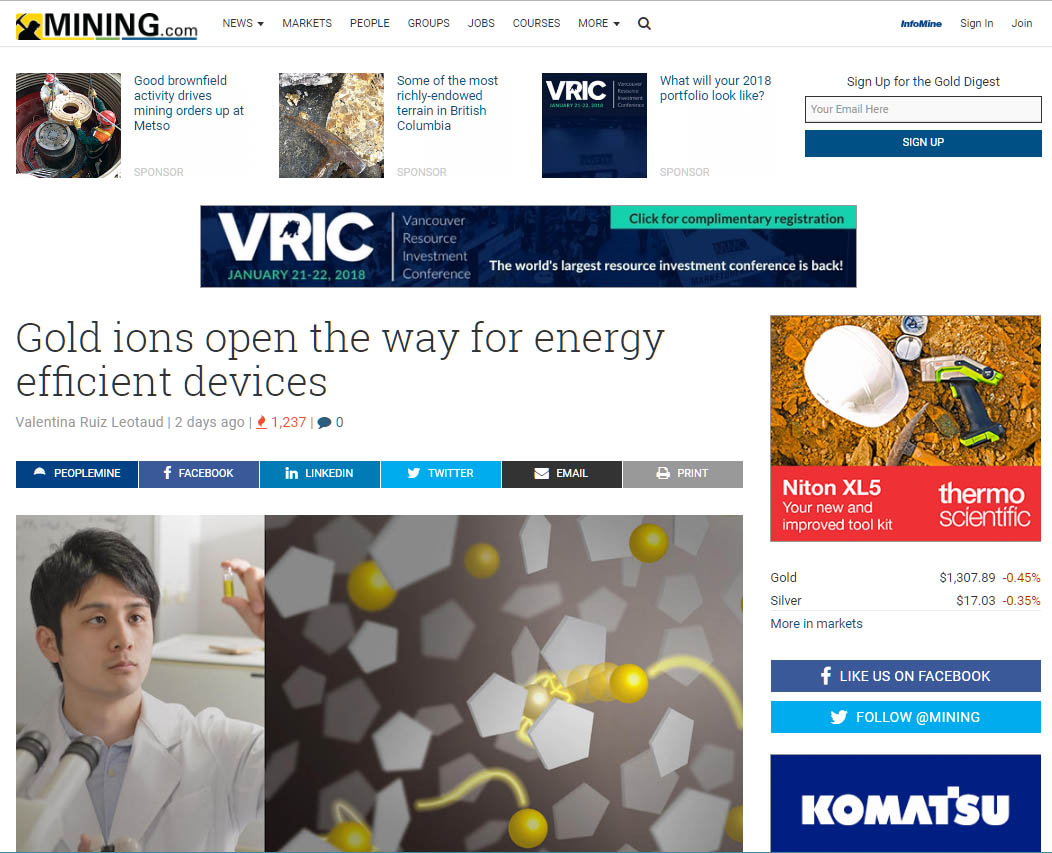This screenshot has width=1052, height=853.
Task: Tweet the article using Twitter button
Action: [441, 474]
